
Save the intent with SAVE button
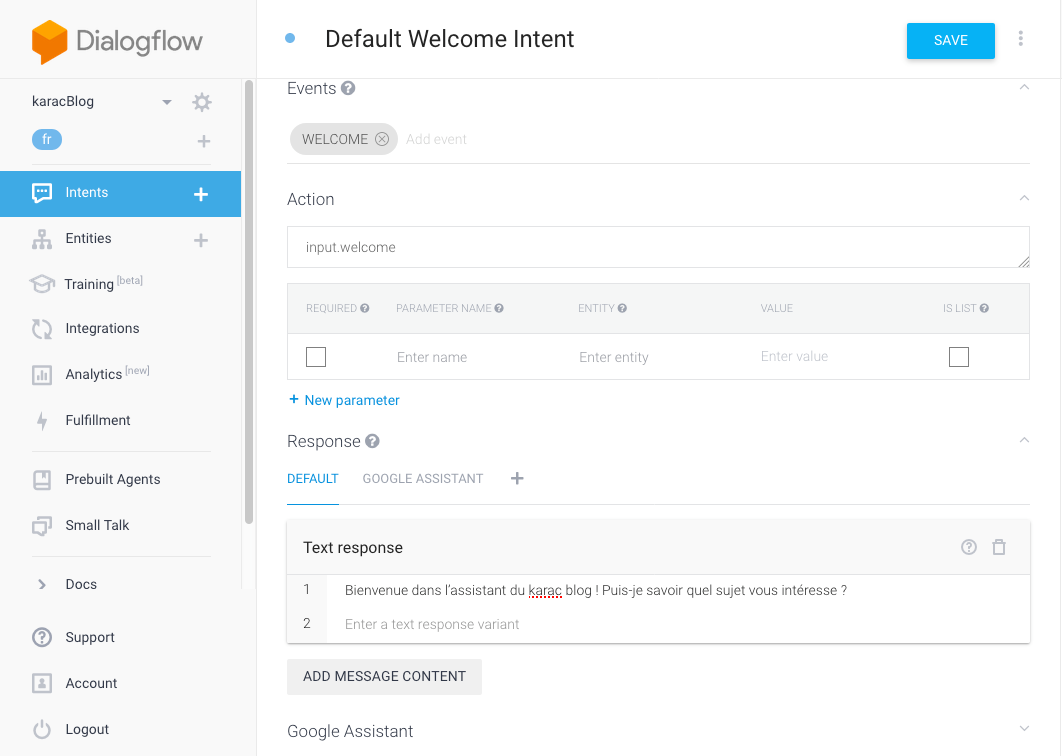click(x=951, y=41)
